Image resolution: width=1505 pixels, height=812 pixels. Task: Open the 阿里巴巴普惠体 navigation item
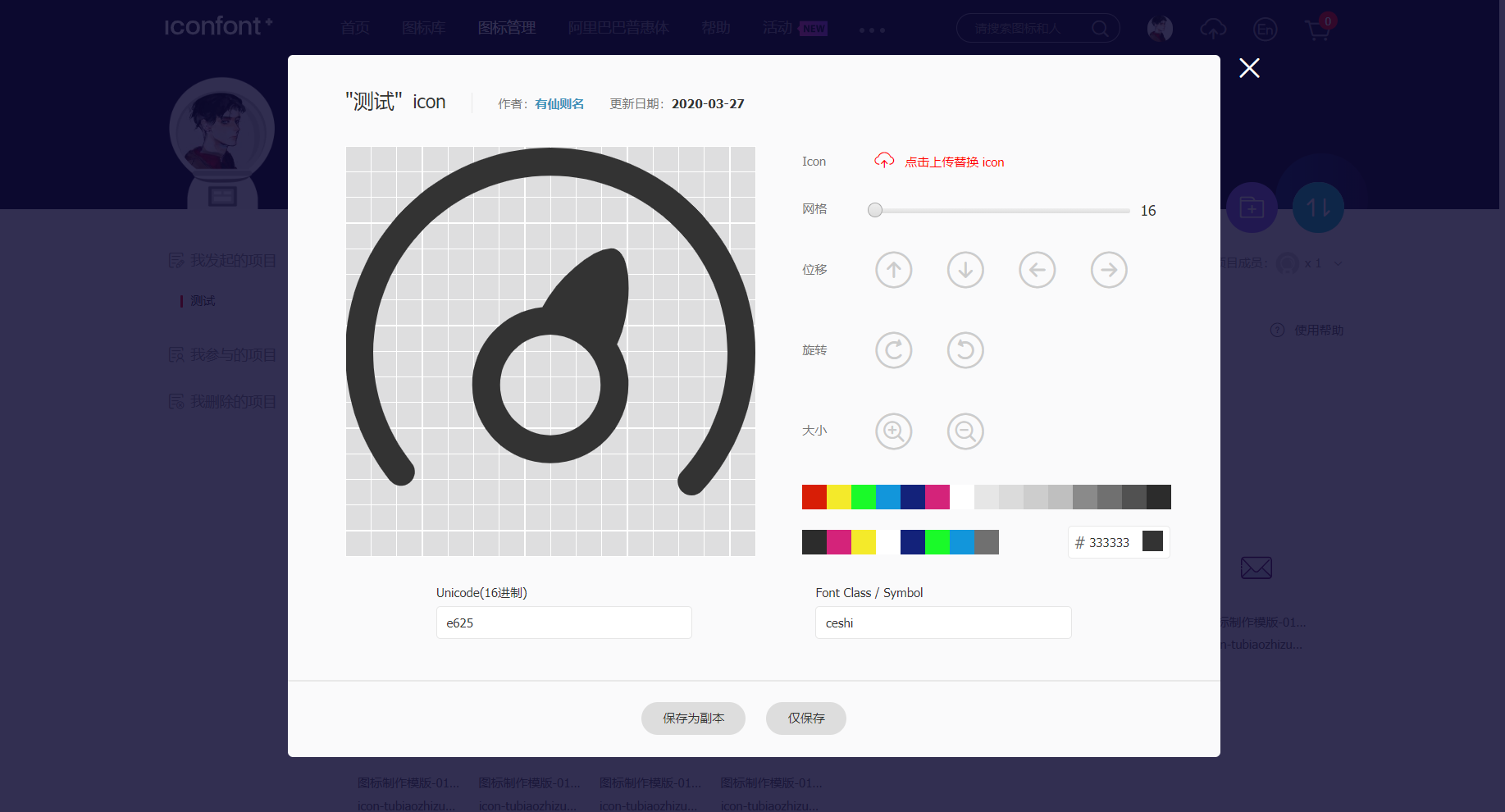[618, 28]
